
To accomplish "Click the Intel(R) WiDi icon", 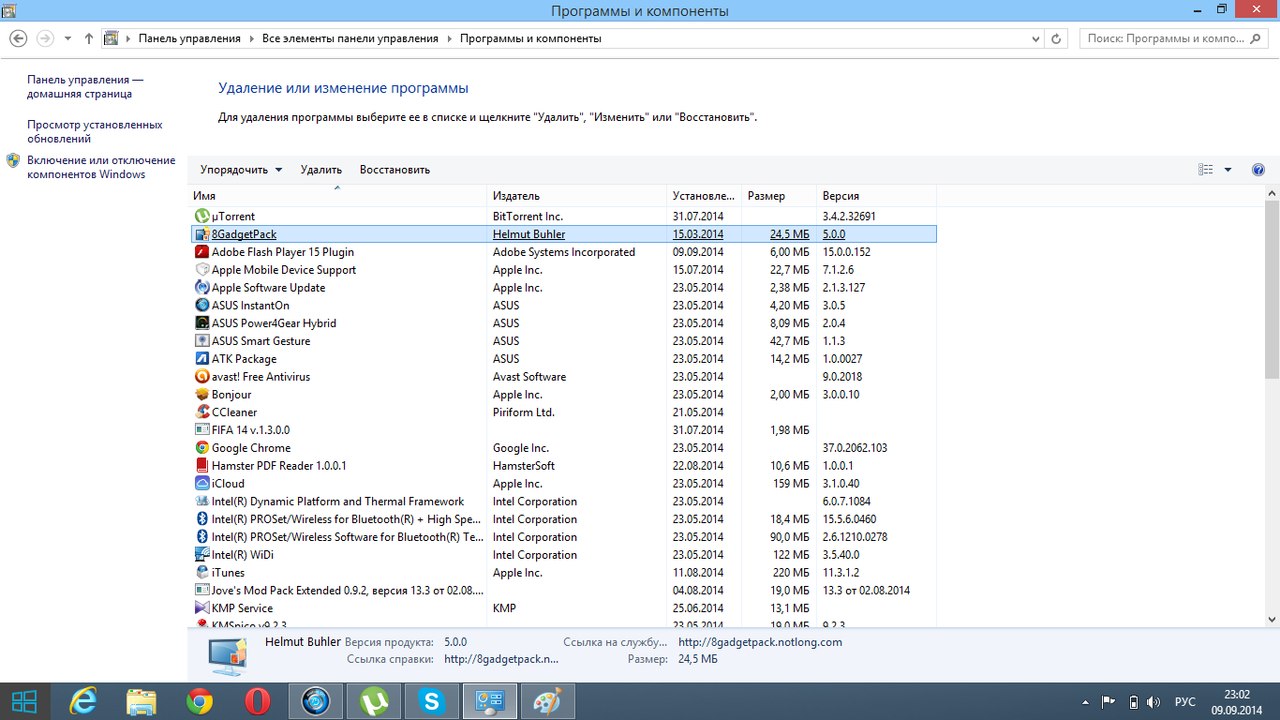I will 202,555.
